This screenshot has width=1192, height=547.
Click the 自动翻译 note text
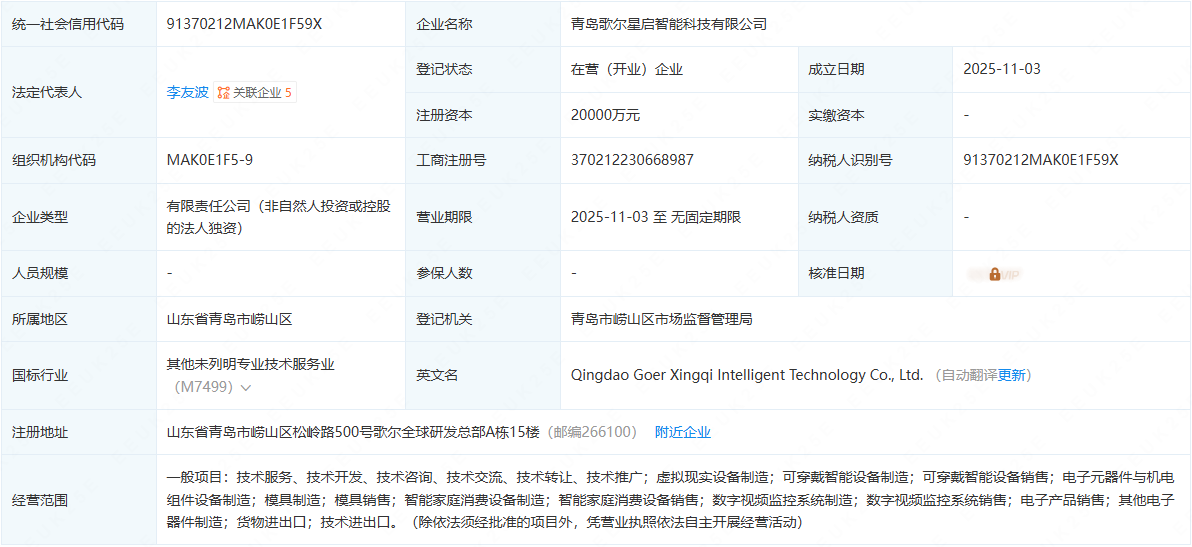click(x=969, y=375)
